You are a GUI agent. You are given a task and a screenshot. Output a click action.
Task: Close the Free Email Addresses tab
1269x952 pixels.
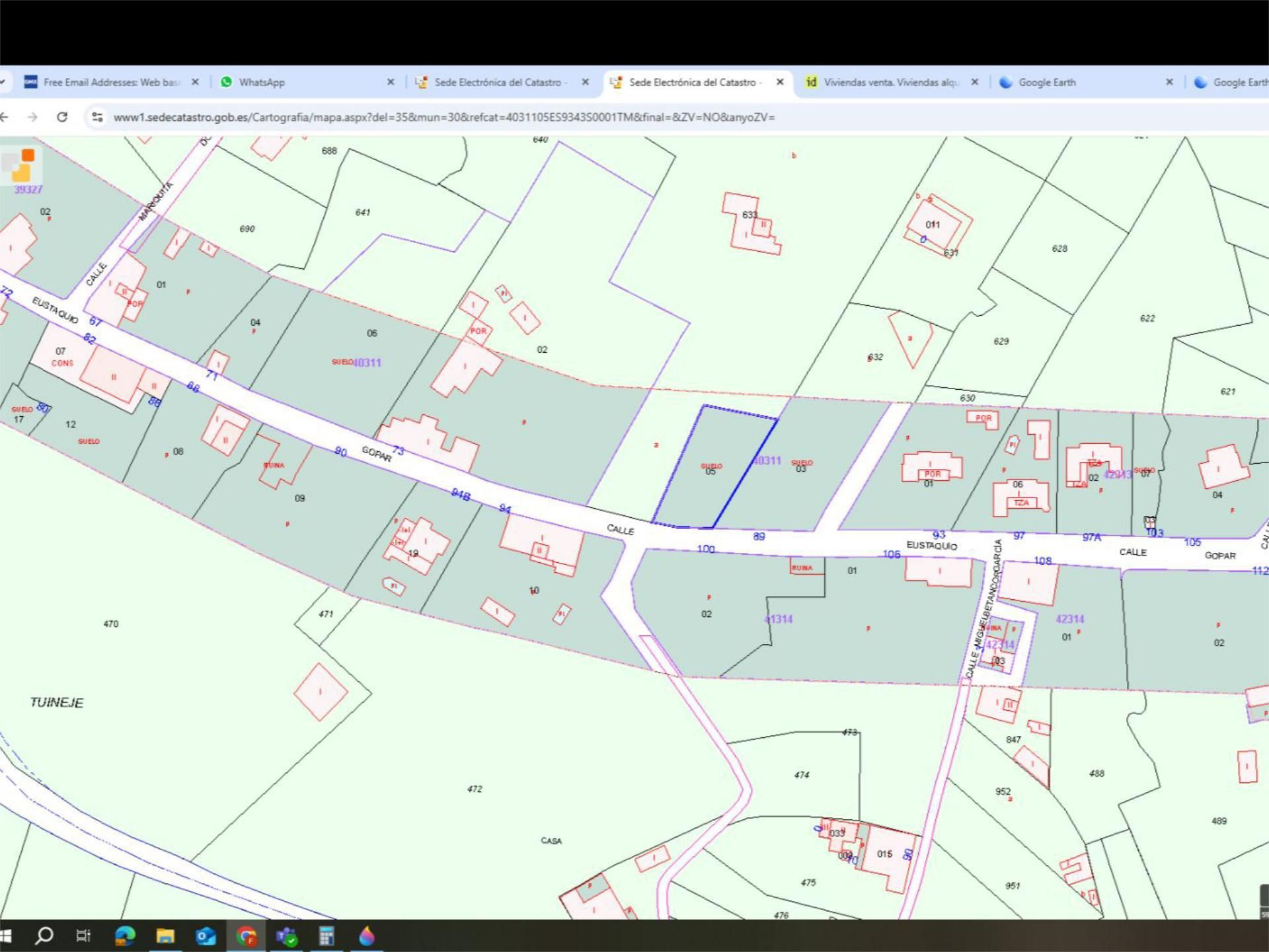tap(195, 82)
